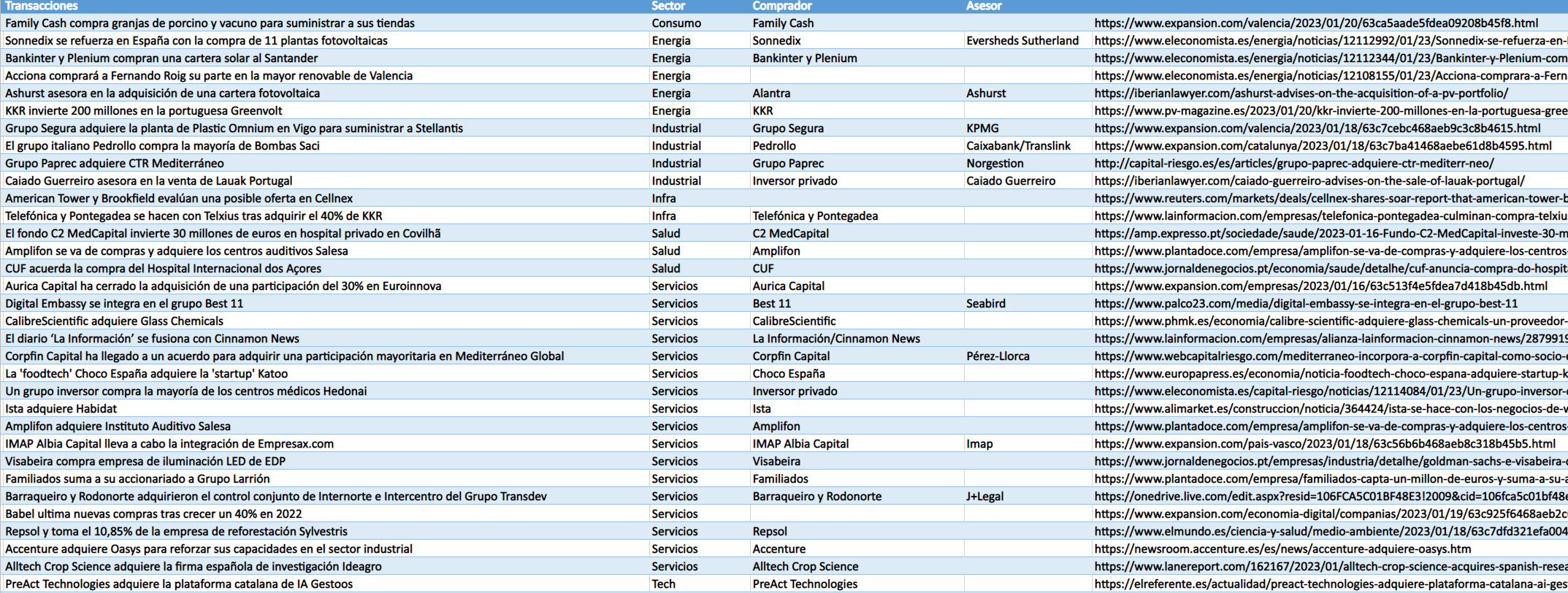
Task: Select cell 'Acciona comprará a Fernando Roig'
Action: [324, 76]
